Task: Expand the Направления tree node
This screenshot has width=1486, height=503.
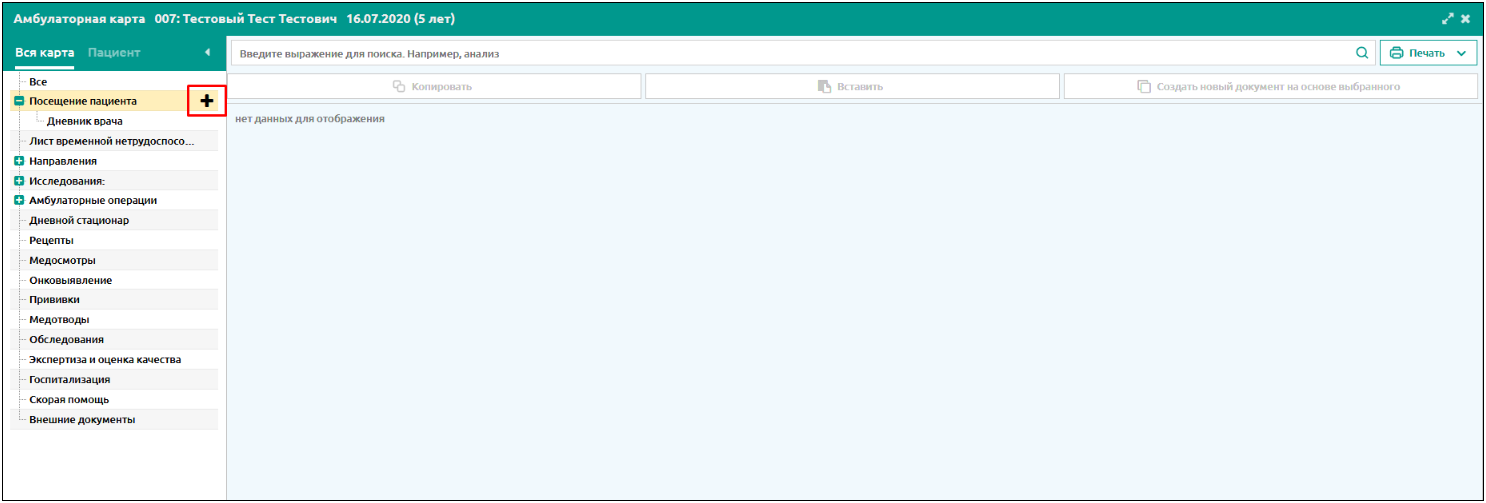Action: tap(19, 161)
